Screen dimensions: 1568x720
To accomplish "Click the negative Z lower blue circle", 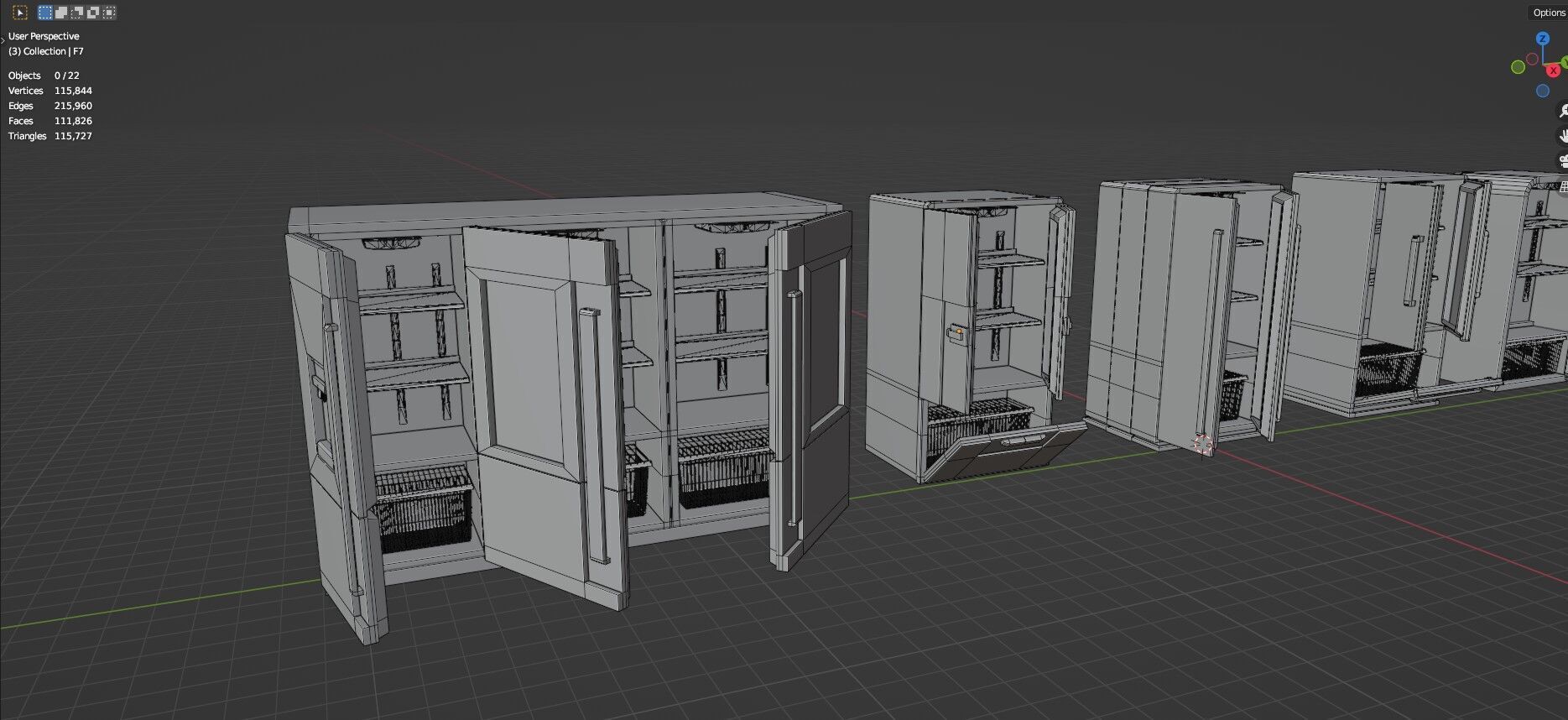I will tap(1543, 91).
